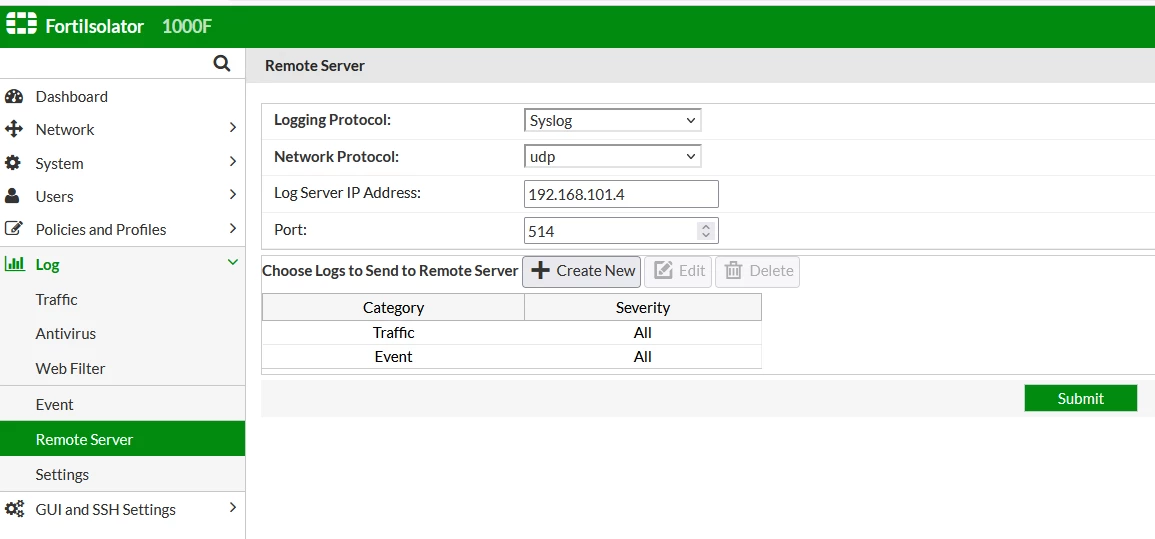Click the Port number stepper arrows
The height and width of the screenshot is (539, 1155).
[706, 230]
